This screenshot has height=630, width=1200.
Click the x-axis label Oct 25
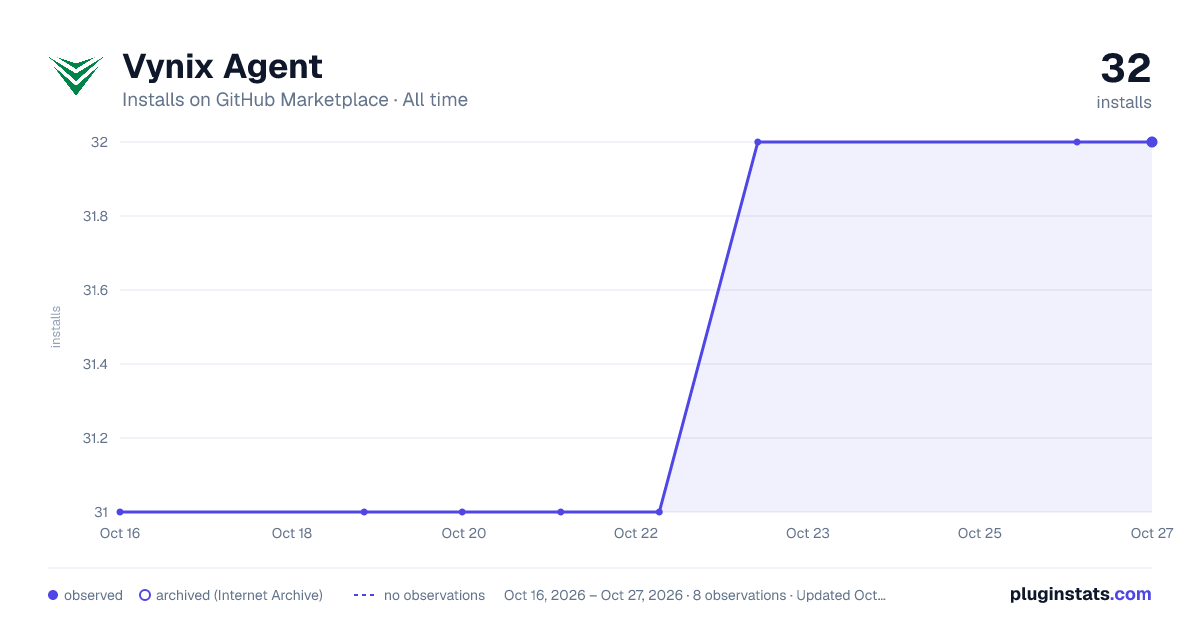(980, 533)
